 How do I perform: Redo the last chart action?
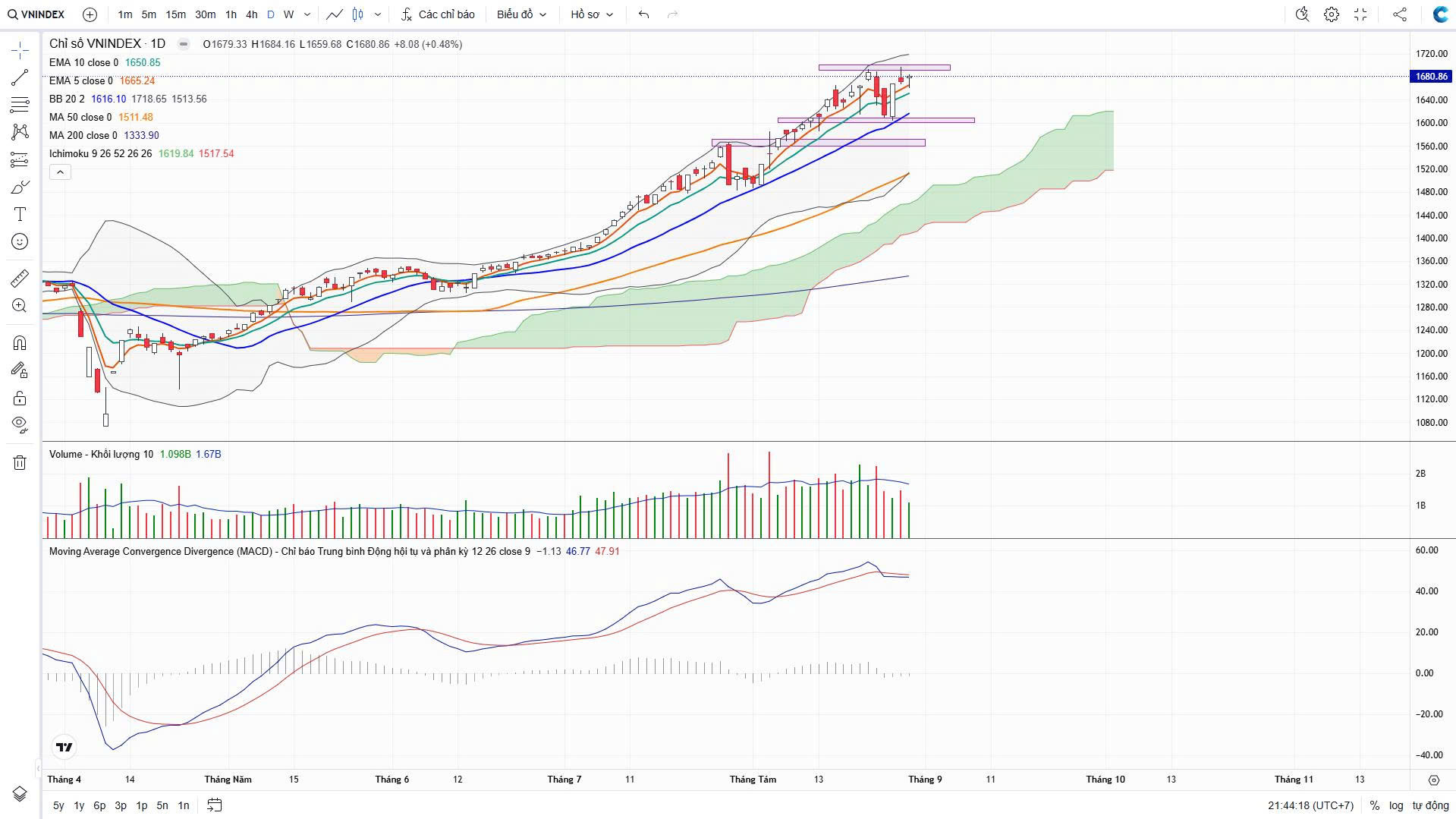(x=672, y=14)
